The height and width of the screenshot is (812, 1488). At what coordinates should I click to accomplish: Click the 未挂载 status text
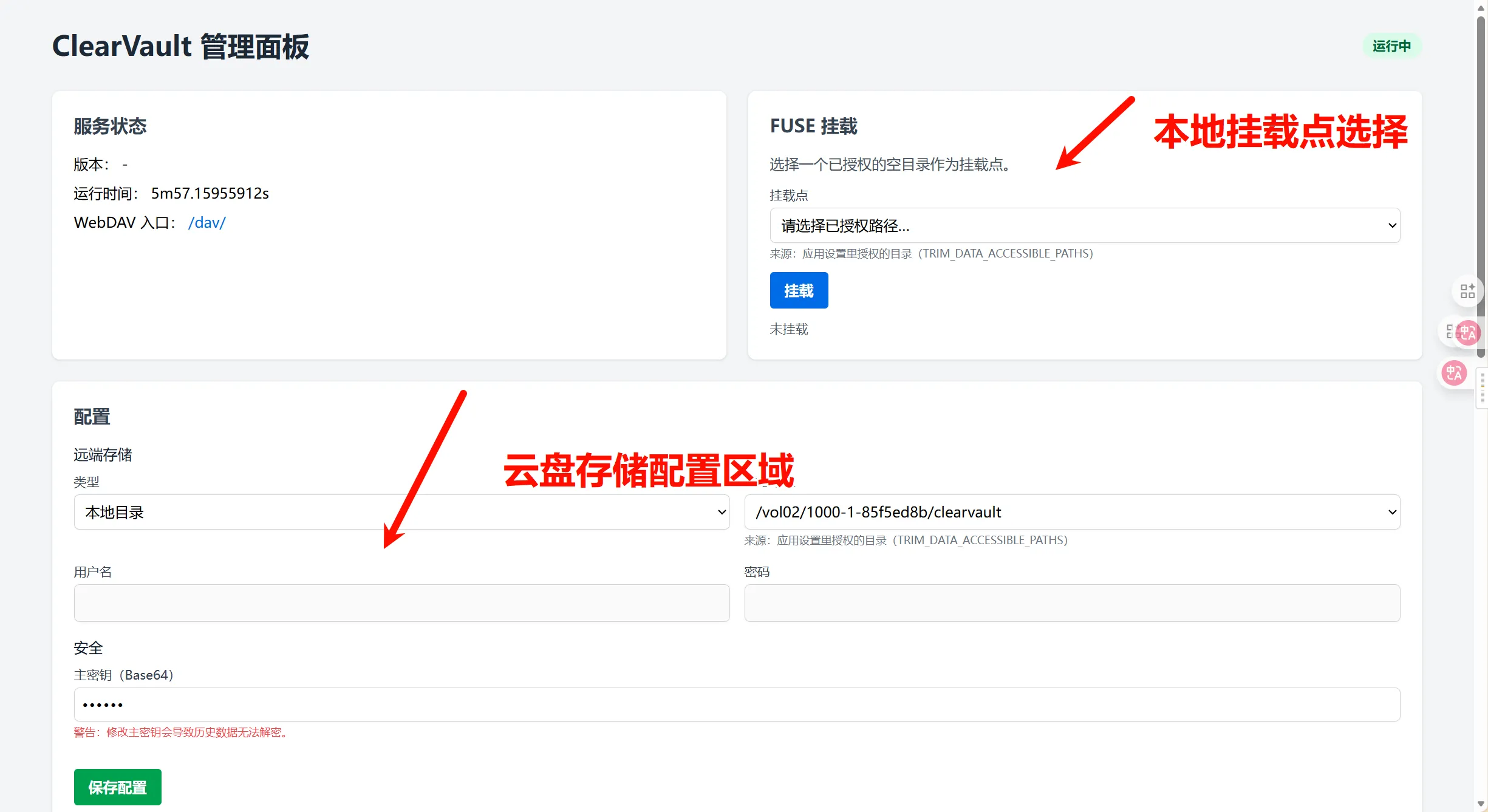click(x=788, y=329)
